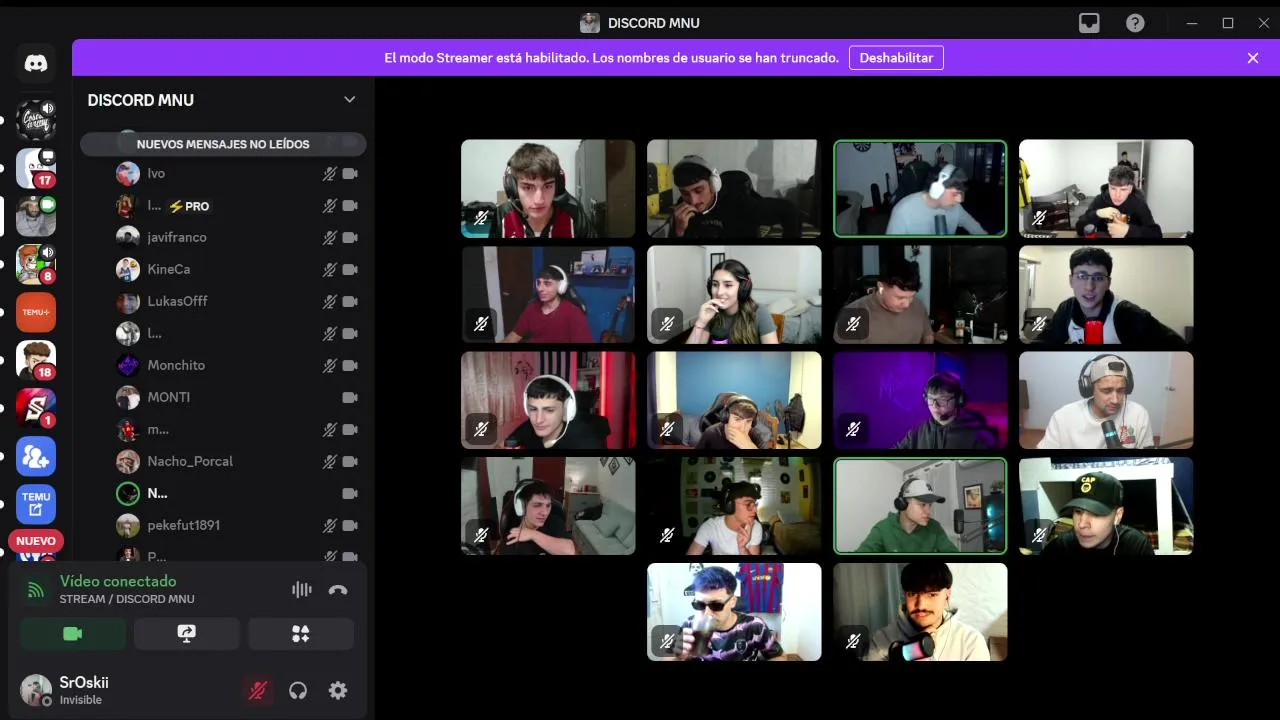Open the Inbox icon in title bar
This screenshot has width=1280, height=720.
tap(1089, 23)
